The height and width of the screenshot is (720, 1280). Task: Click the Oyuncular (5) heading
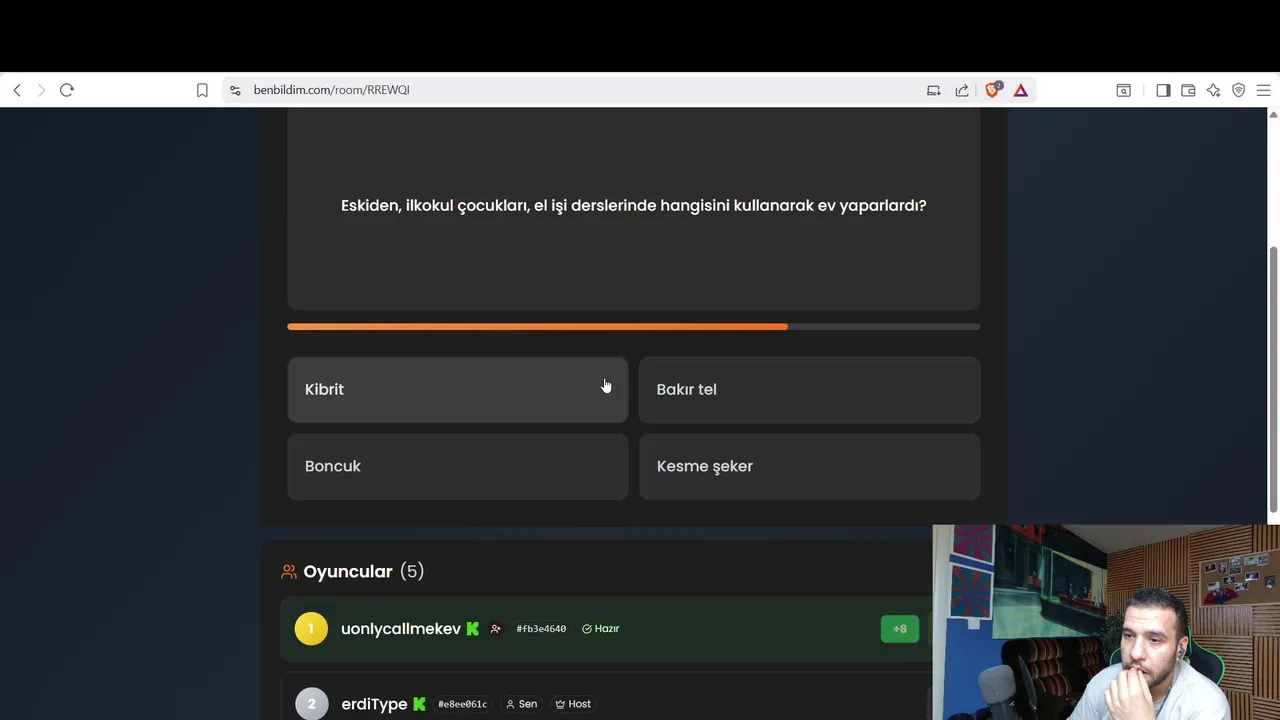[x=364, y=572]
